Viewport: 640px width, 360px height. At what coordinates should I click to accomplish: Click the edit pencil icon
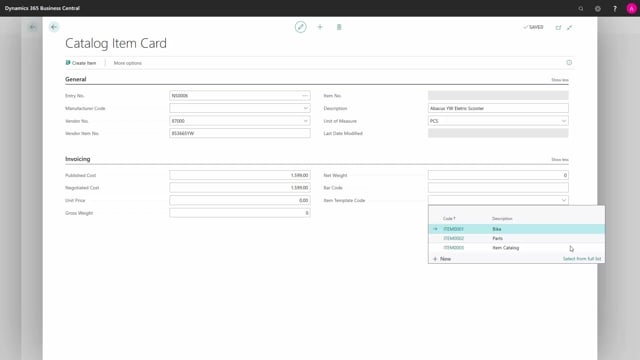point(300,27)
